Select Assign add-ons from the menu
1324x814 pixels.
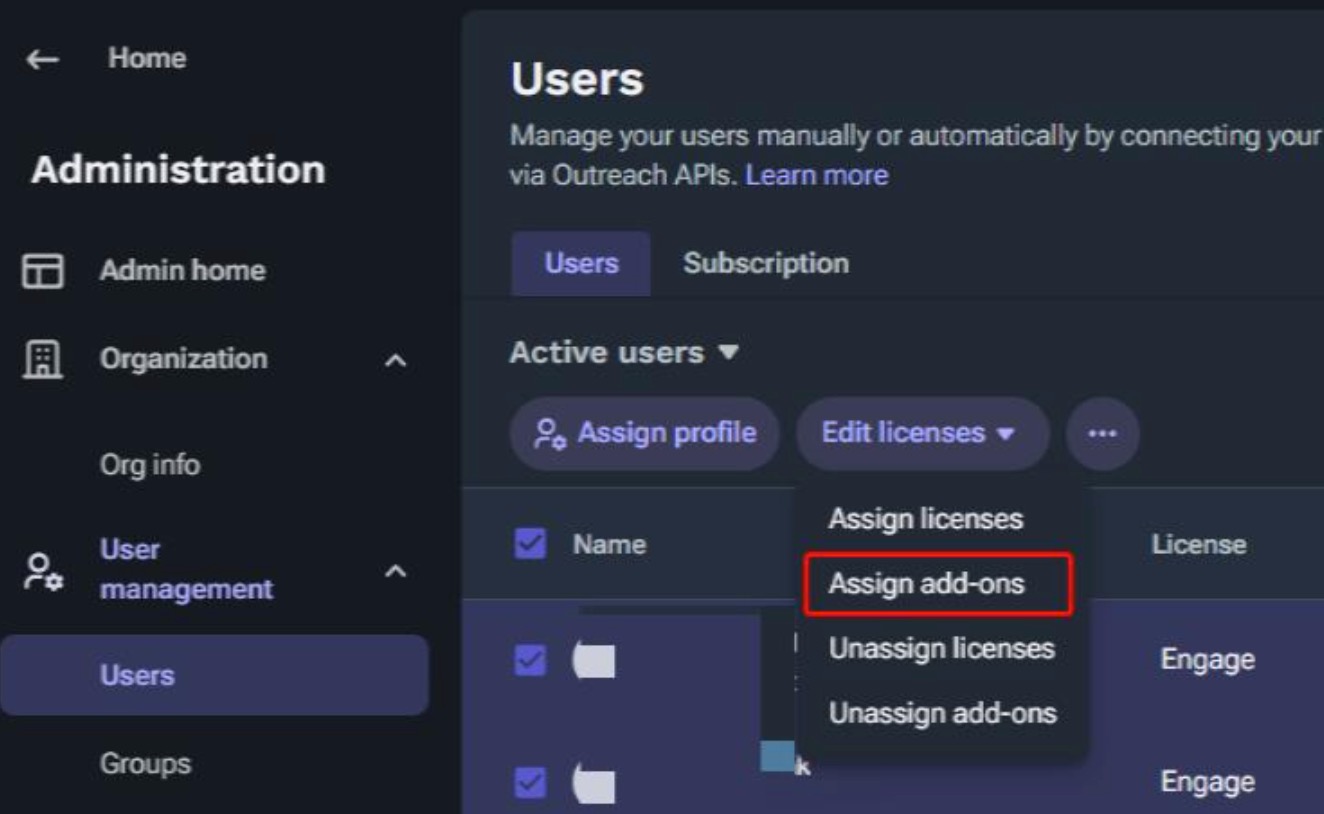pos(926,584)
